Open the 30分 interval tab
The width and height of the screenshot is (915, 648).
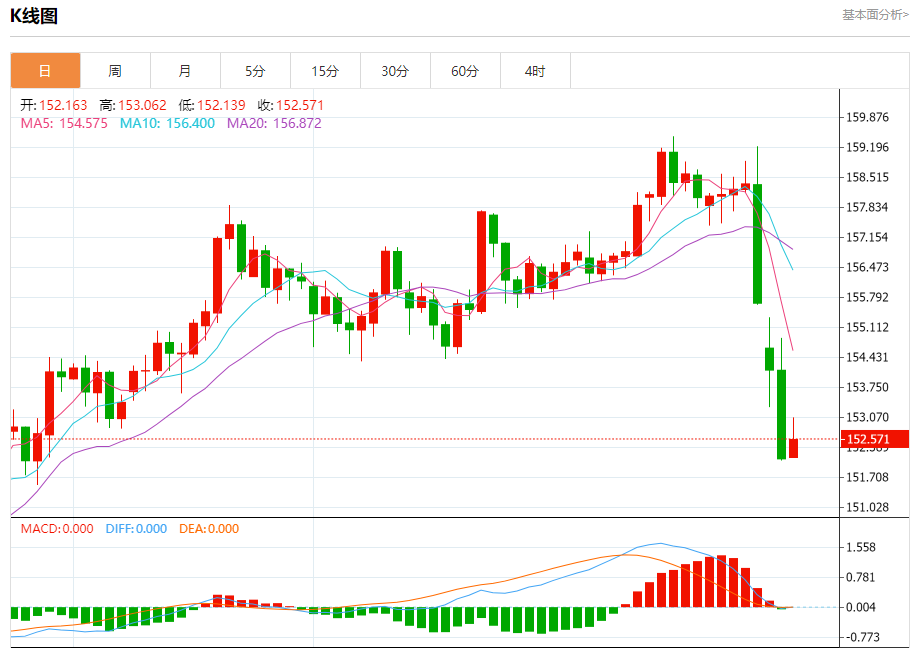coord(396,71)
